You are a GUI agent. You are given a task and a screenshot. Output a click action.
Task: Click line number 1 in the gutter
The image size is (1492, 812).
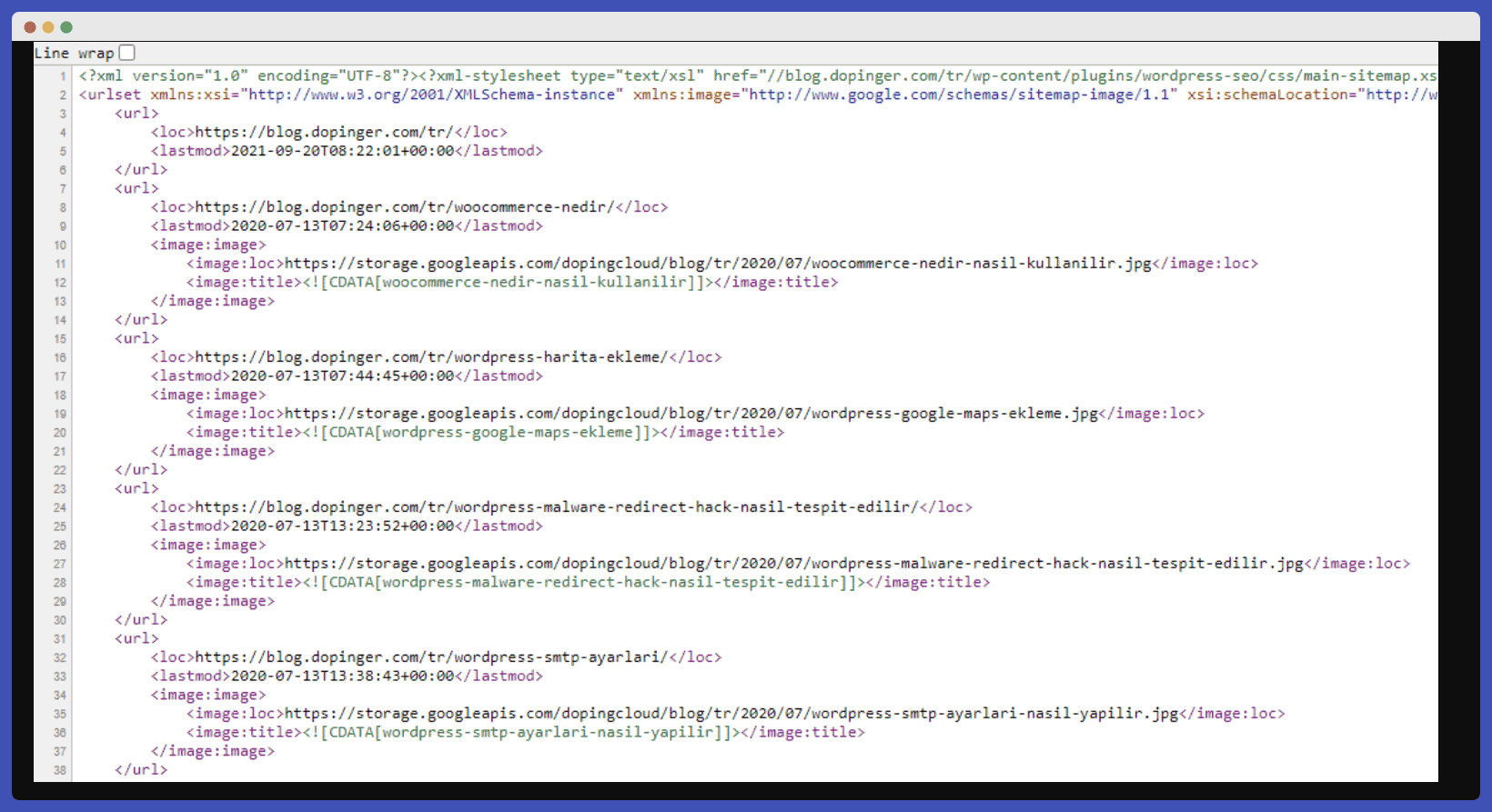click(63, 76)
